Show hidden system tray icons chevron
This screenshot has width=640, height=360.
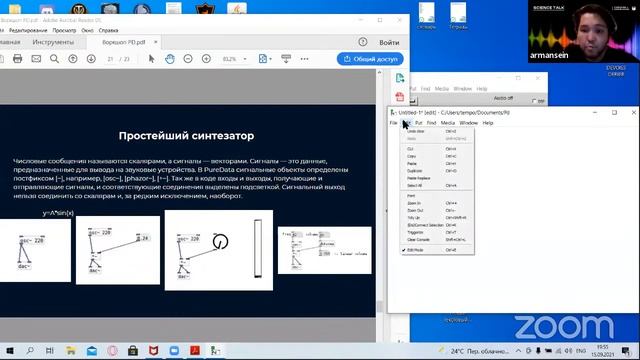[x=518, y=351]
